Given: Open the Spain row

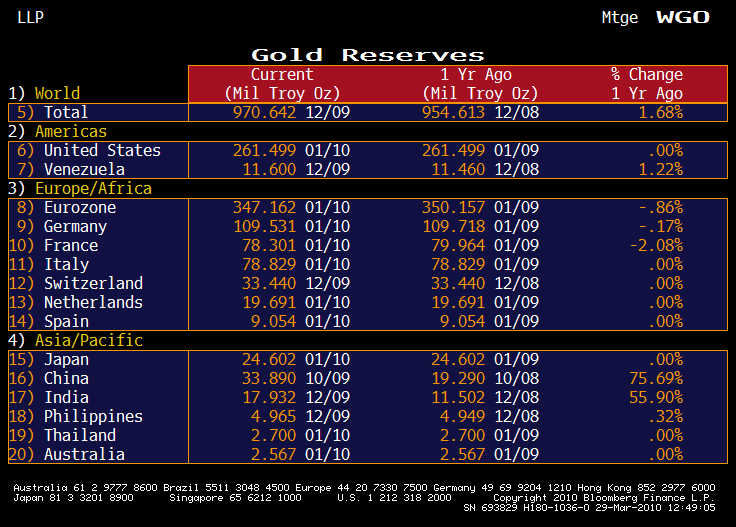Looking at the screenshot, I should (66, 321).
